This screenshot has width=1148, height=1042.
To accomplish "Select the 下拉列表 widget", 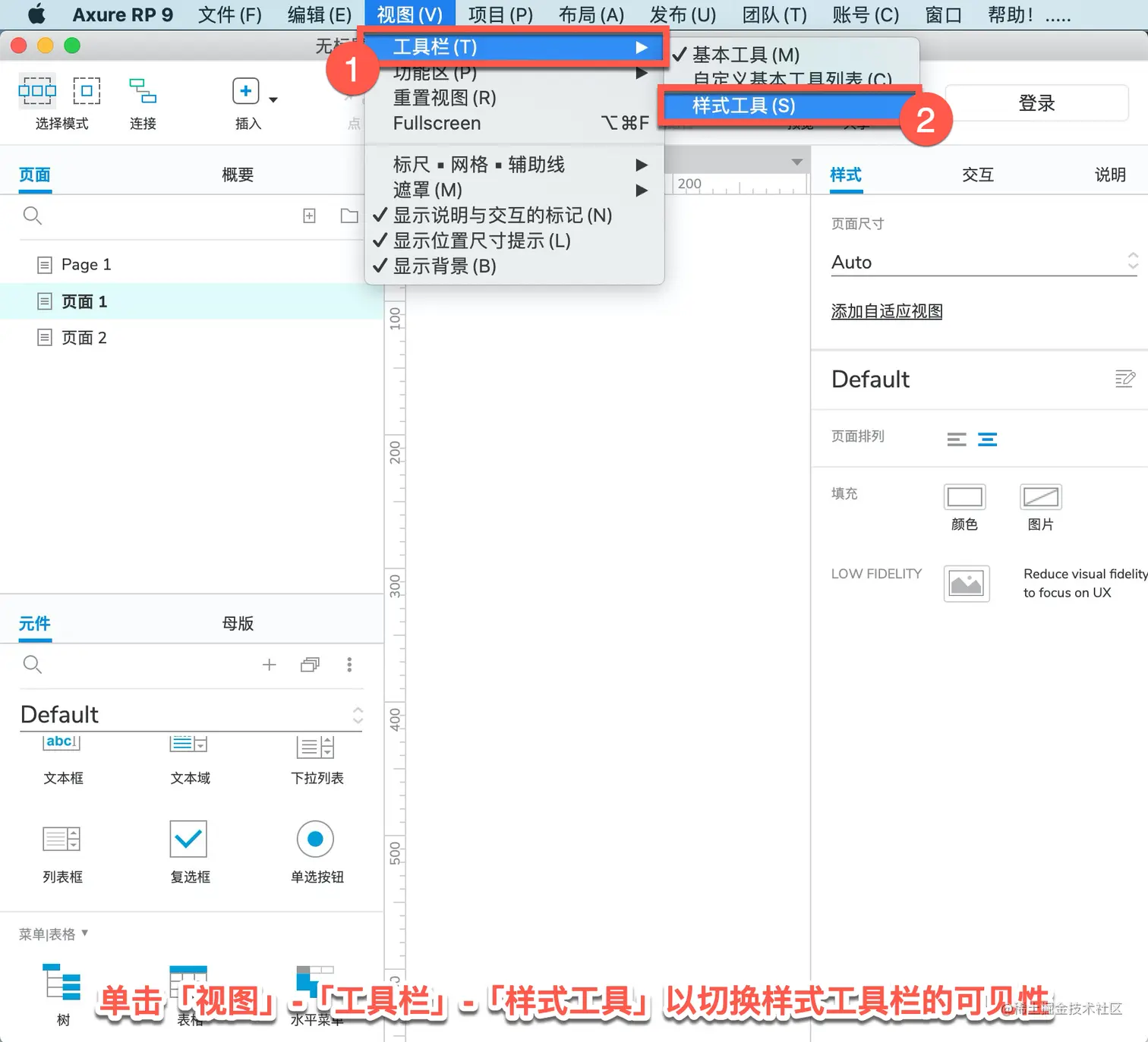I will (317, 759).
